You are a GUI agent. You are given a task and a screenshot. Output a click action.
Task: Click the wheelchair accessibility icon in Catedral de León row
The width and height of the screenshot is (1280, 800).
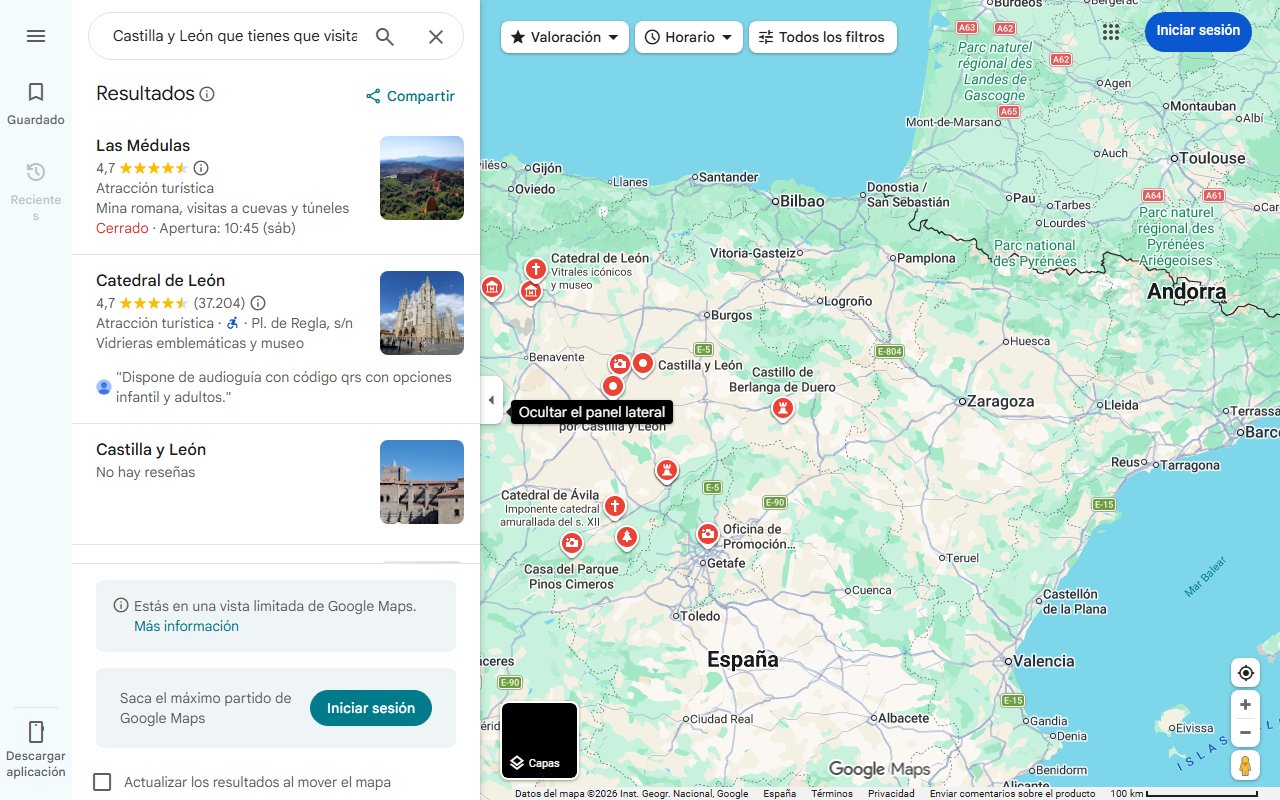point(232,323)
